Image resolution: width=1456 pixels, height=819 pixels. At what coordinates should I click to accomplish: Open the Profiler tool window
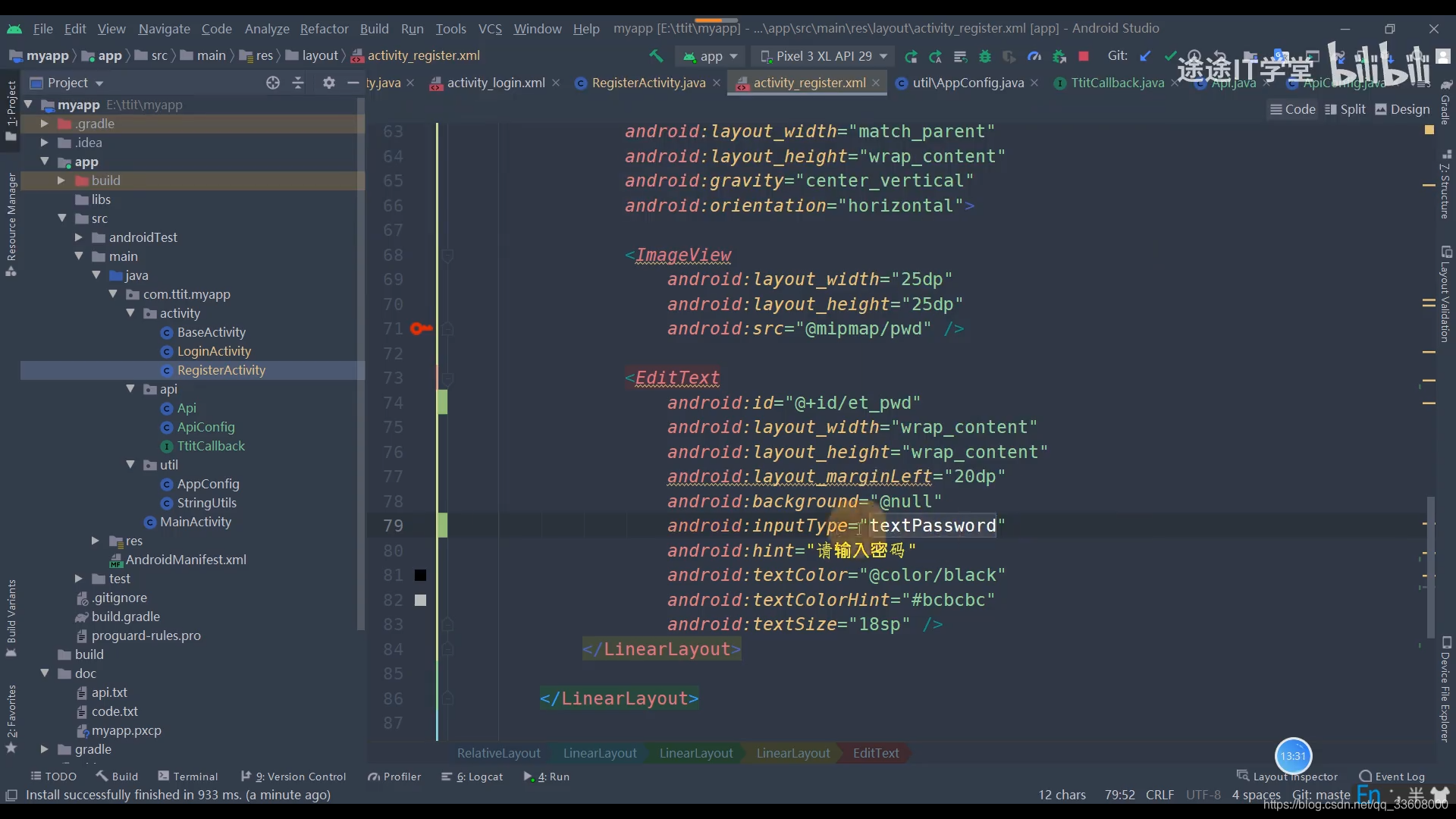click(x=394, y=776)
